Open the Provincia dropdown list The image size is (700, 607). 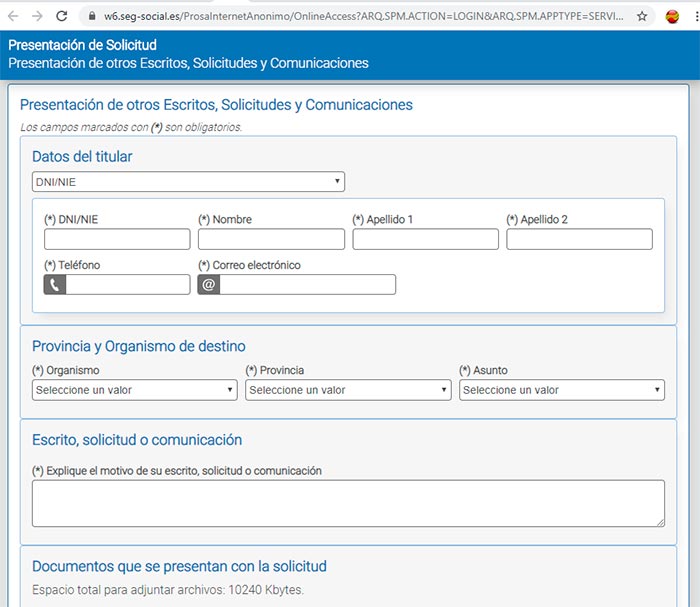coord(348,390)
